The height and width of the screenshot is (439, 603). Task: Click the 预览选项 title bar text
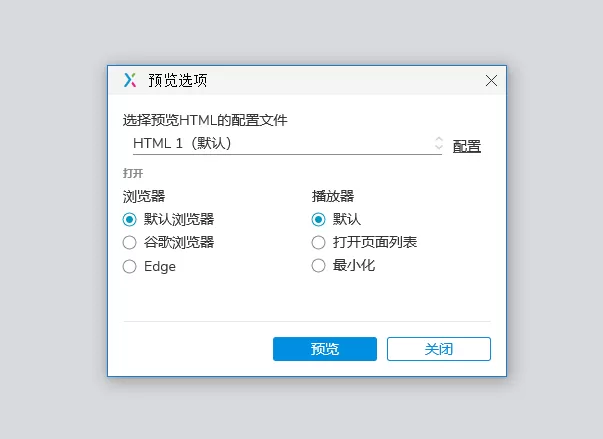pos(178,80)
